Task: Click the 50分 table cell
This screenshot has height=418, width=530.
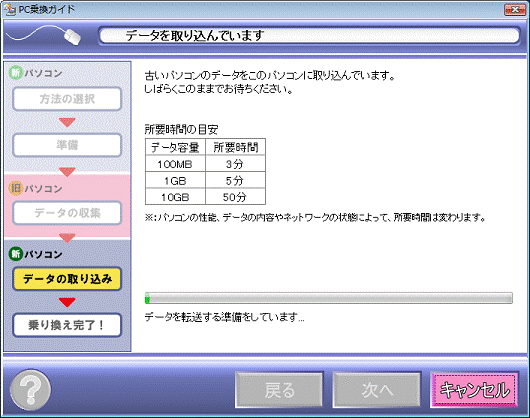Action: 235,197
